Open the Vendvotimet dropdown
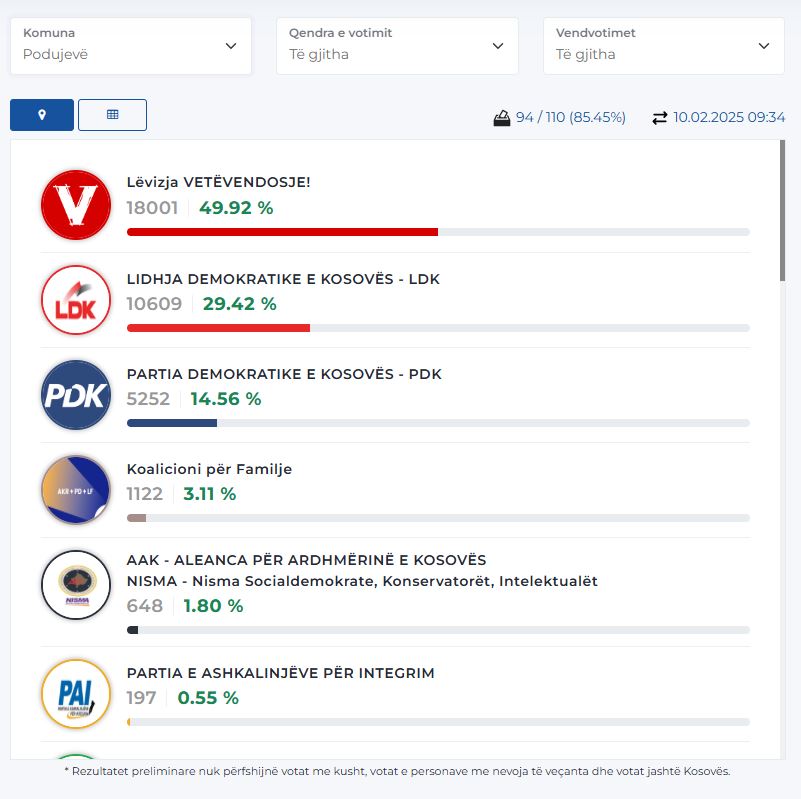Screen dimensions: 801x799 pyautogui.click(x=664, y=46)
